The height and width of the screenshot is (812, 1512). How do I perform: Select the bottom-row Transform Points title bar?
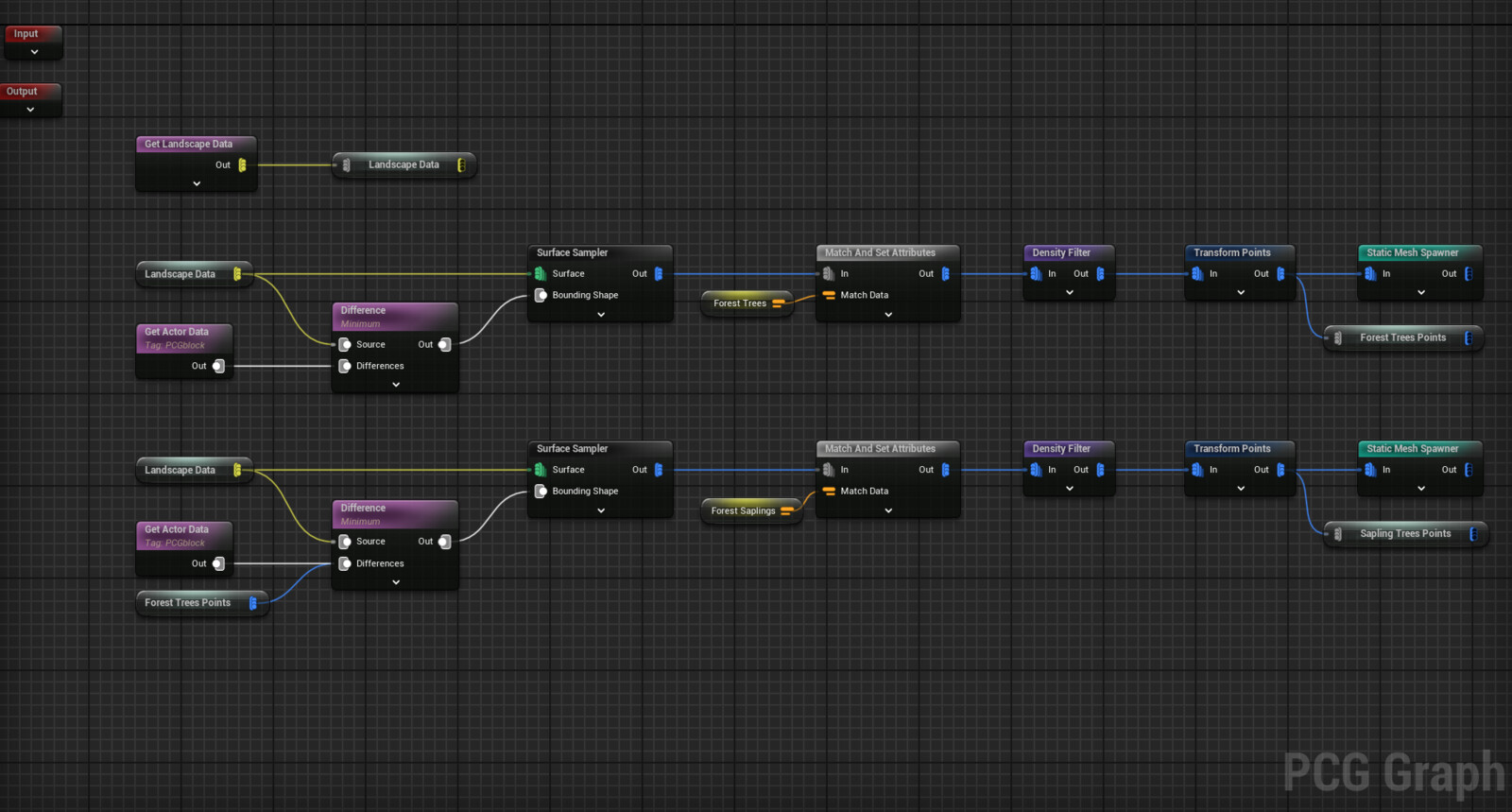1240,449
